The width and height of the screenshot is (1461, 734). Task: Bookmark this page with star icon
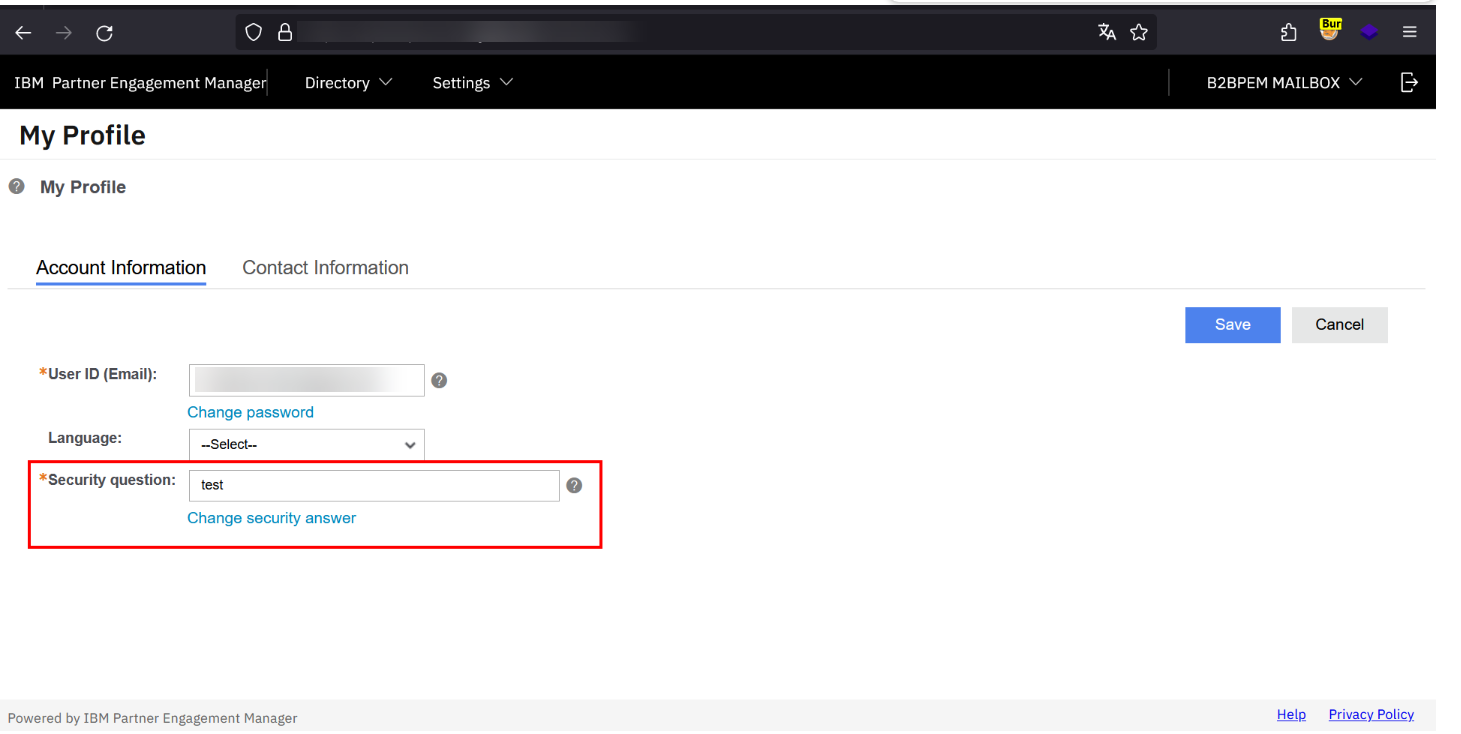tap(1138, 32)
